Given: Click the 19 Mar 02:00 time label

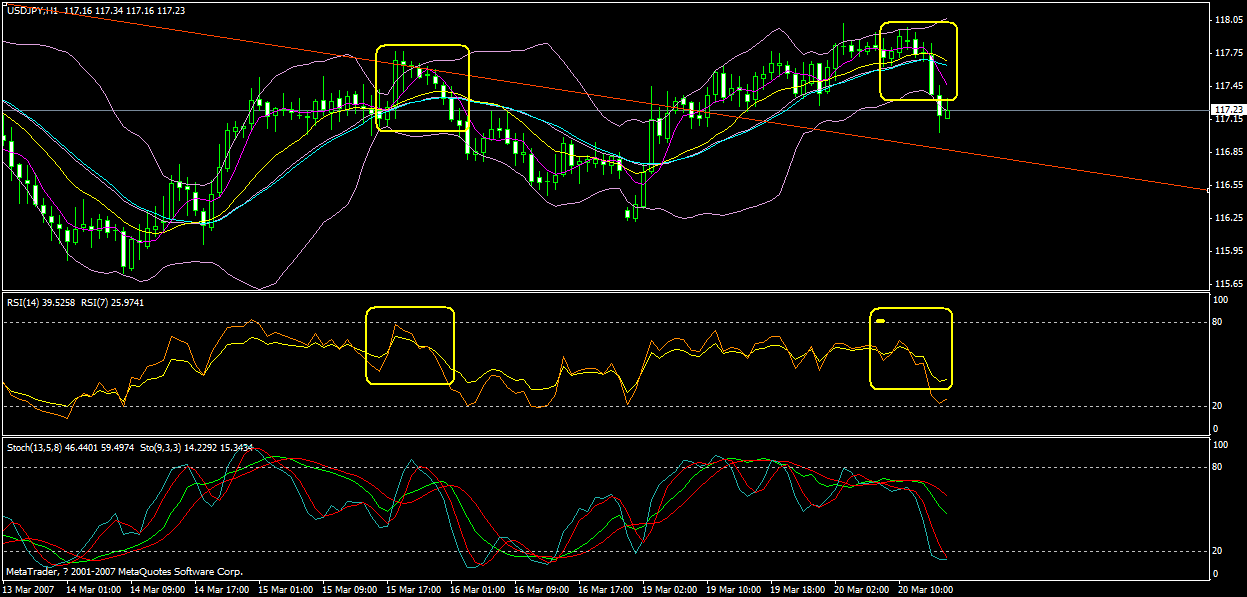Looking at the screenshot, I should [669, 590].
